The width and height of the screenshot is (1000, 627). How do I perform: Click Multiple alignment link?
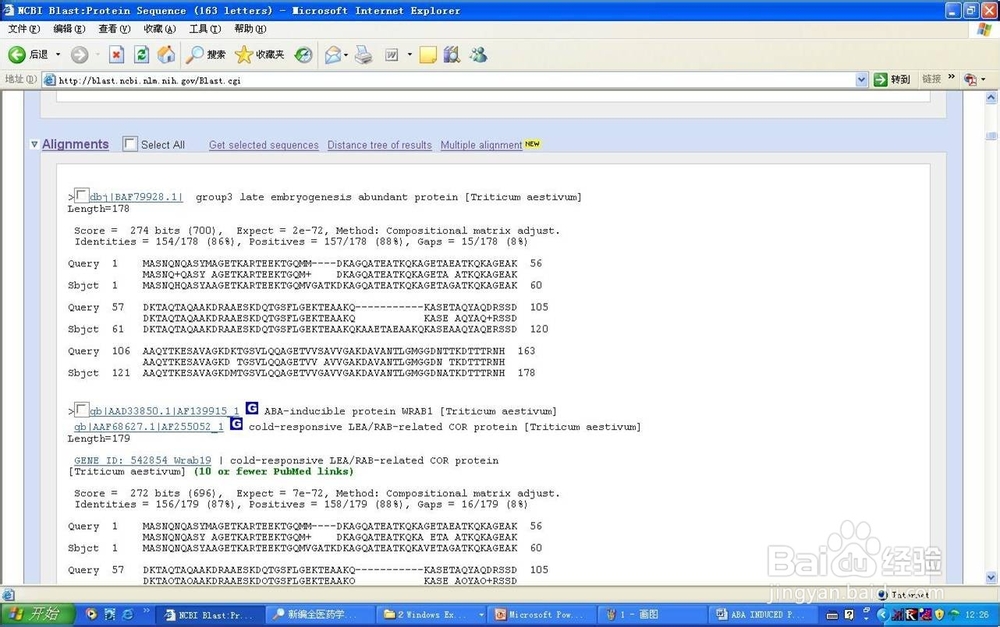coord(481,145)
